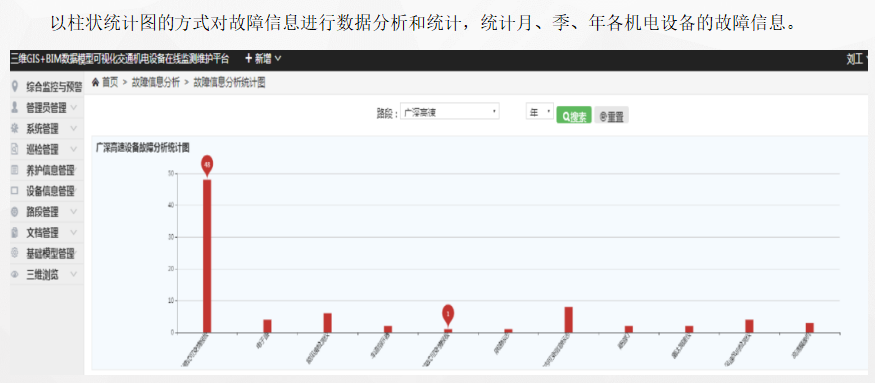Click the square icon beside 设备信息管理

click(15, 190)
